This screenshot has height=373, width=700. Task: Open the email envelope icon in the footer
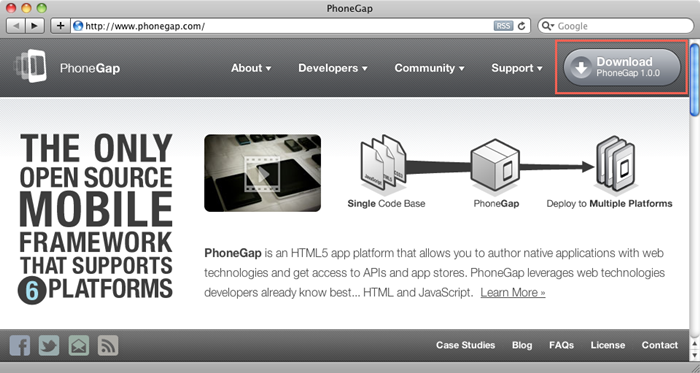(x=79, y=345)
